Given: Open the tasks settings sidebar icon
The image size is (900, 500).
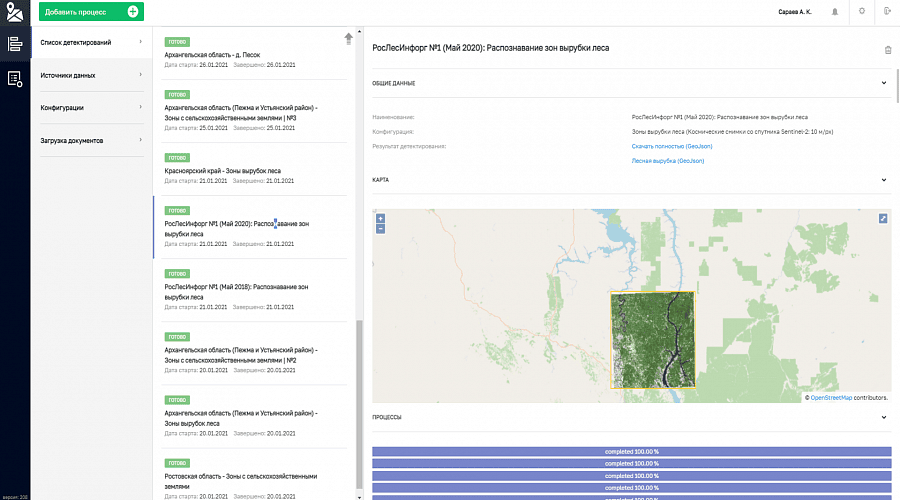Looking at the screenshot, I should coord(15,78).
